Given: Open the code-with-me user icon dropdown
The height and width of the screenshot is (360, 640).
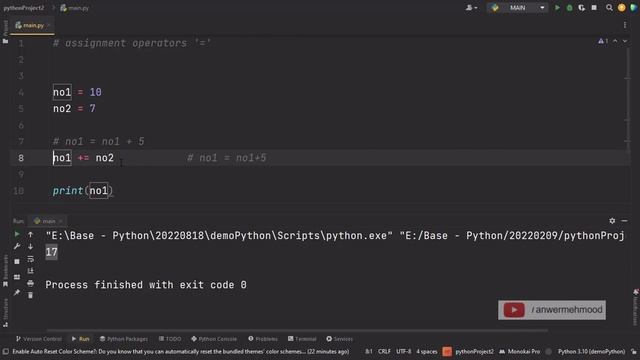Looking at the screenshot, I should (x=471, y=7).
